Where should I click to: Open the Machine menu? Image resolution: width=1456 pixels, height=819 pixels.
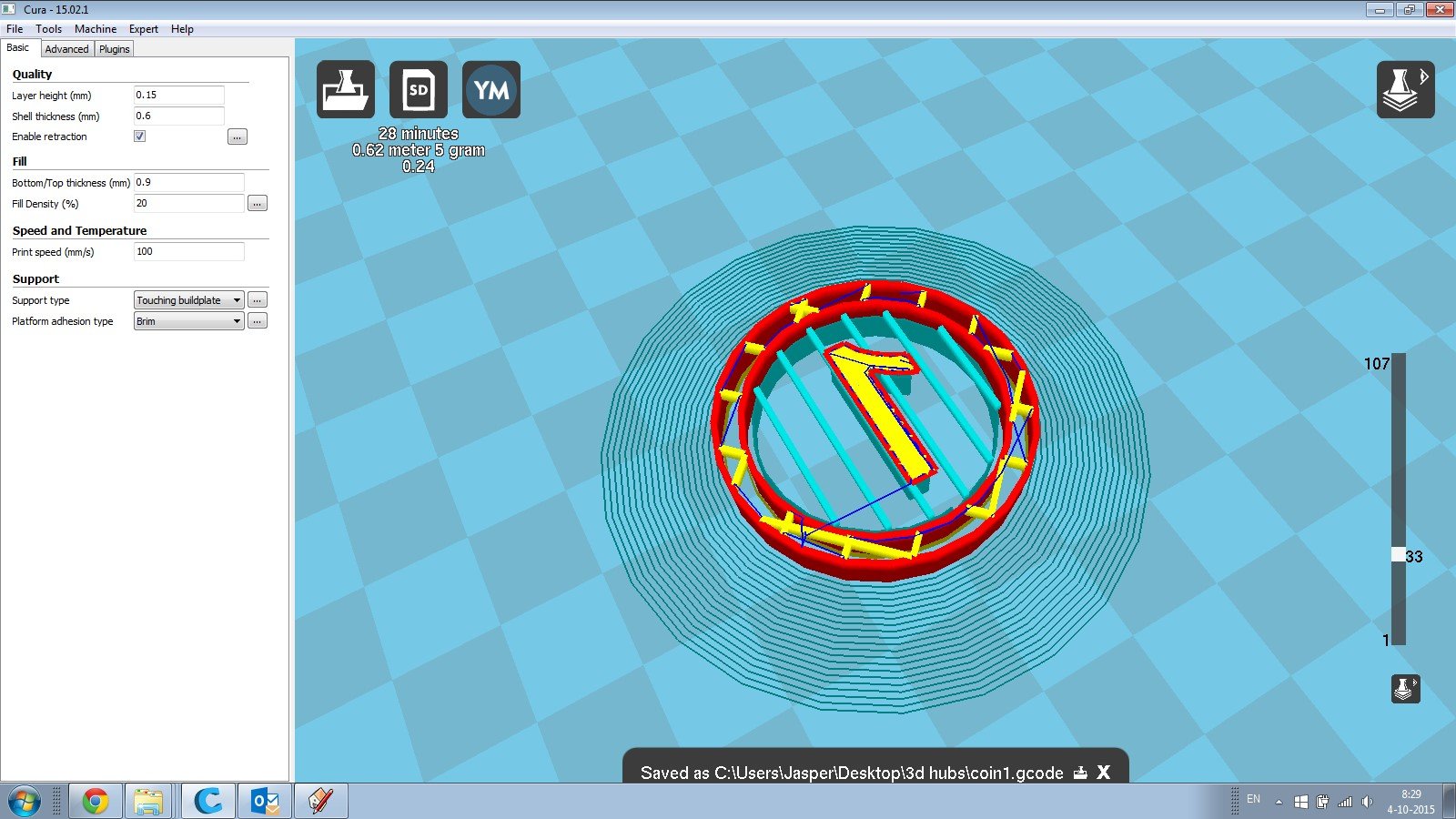96,29
